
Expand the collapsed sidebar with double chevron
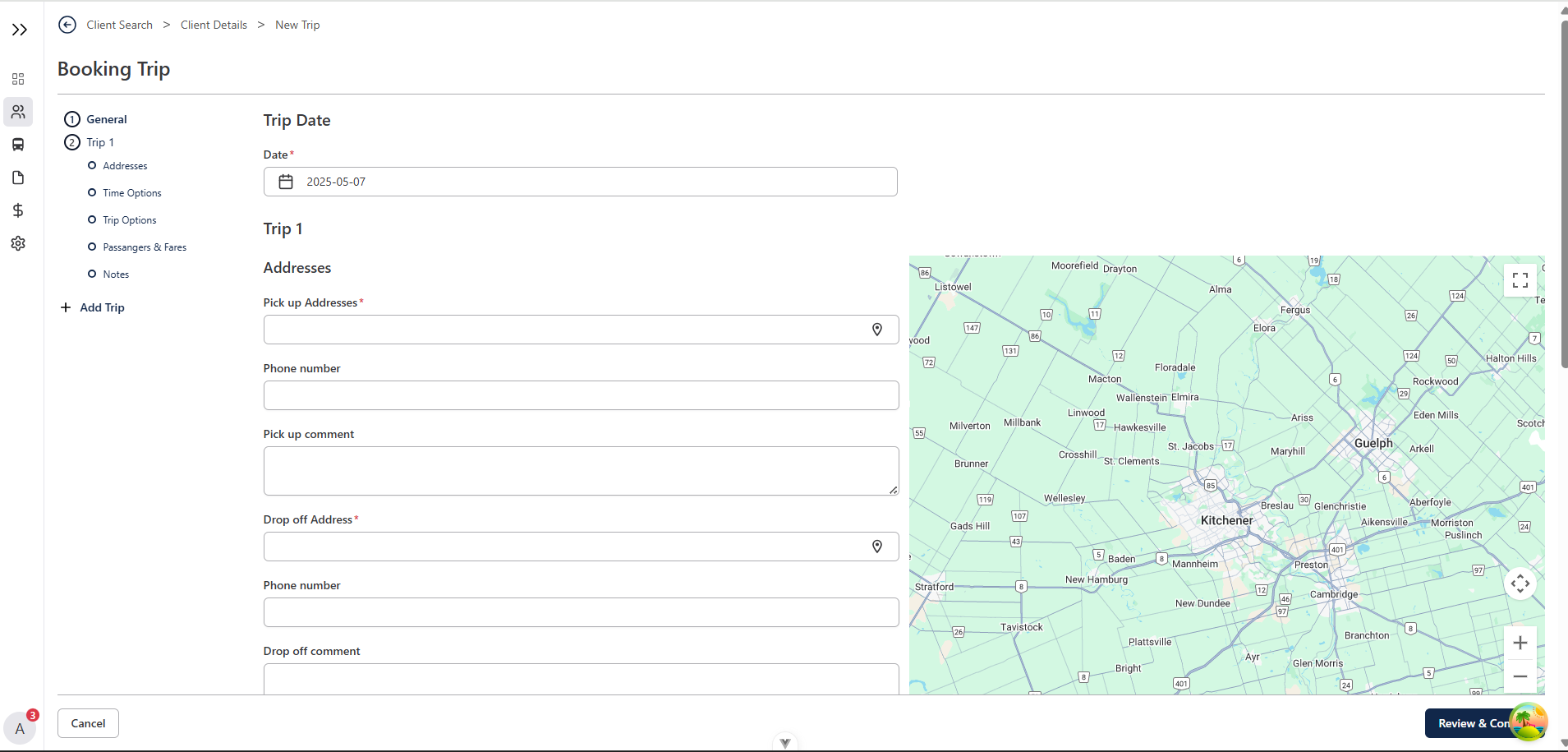20,30
